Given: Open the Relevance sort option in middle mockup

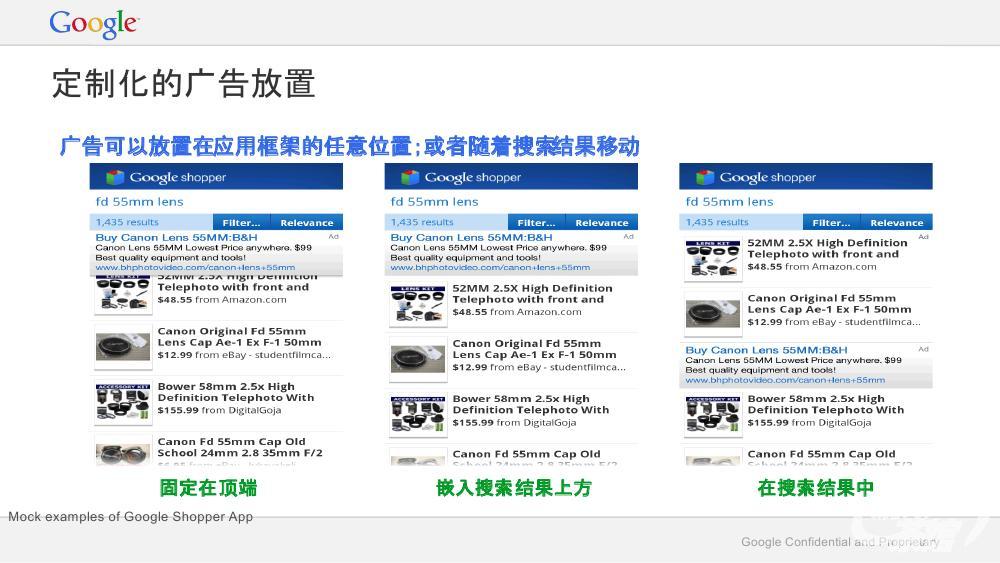Looking at the screenshot, I should point(601,223).
